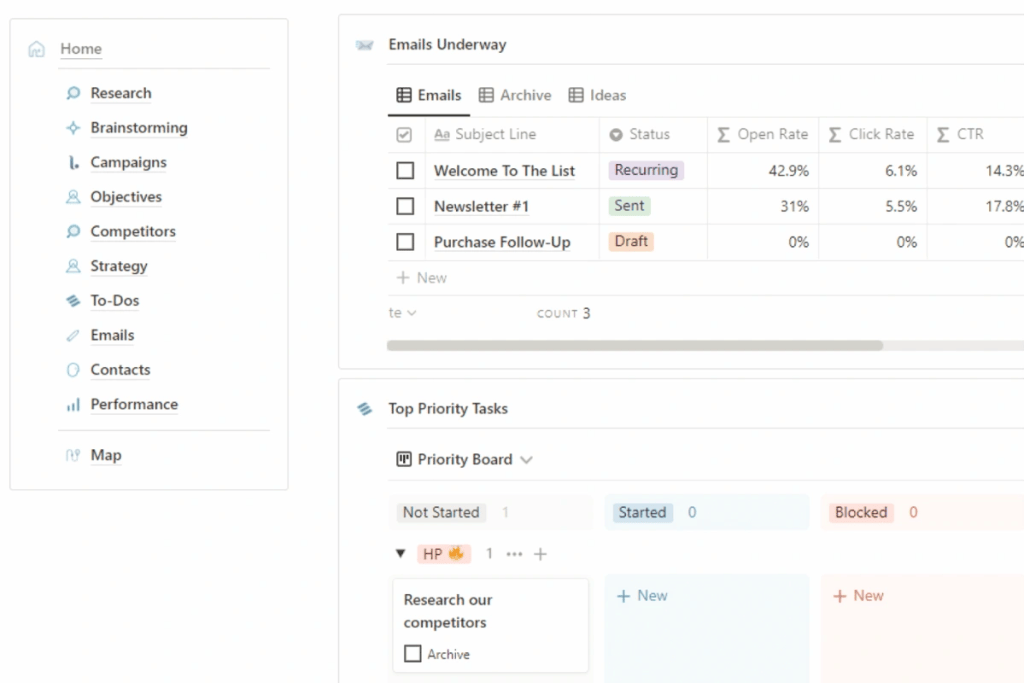The height and width of the screenshot is (683, 1024).
Task: Open the three-dot menu of HP group
Action: pyautogui.click(x=514, y=554)
